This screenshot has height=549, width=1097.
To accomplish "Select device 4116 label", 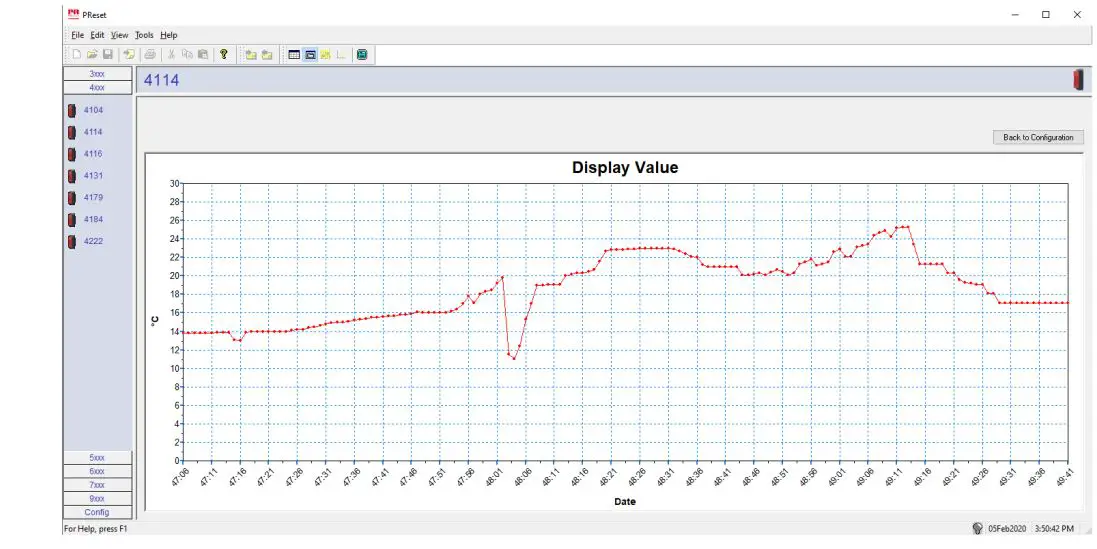I will [93, 154].
